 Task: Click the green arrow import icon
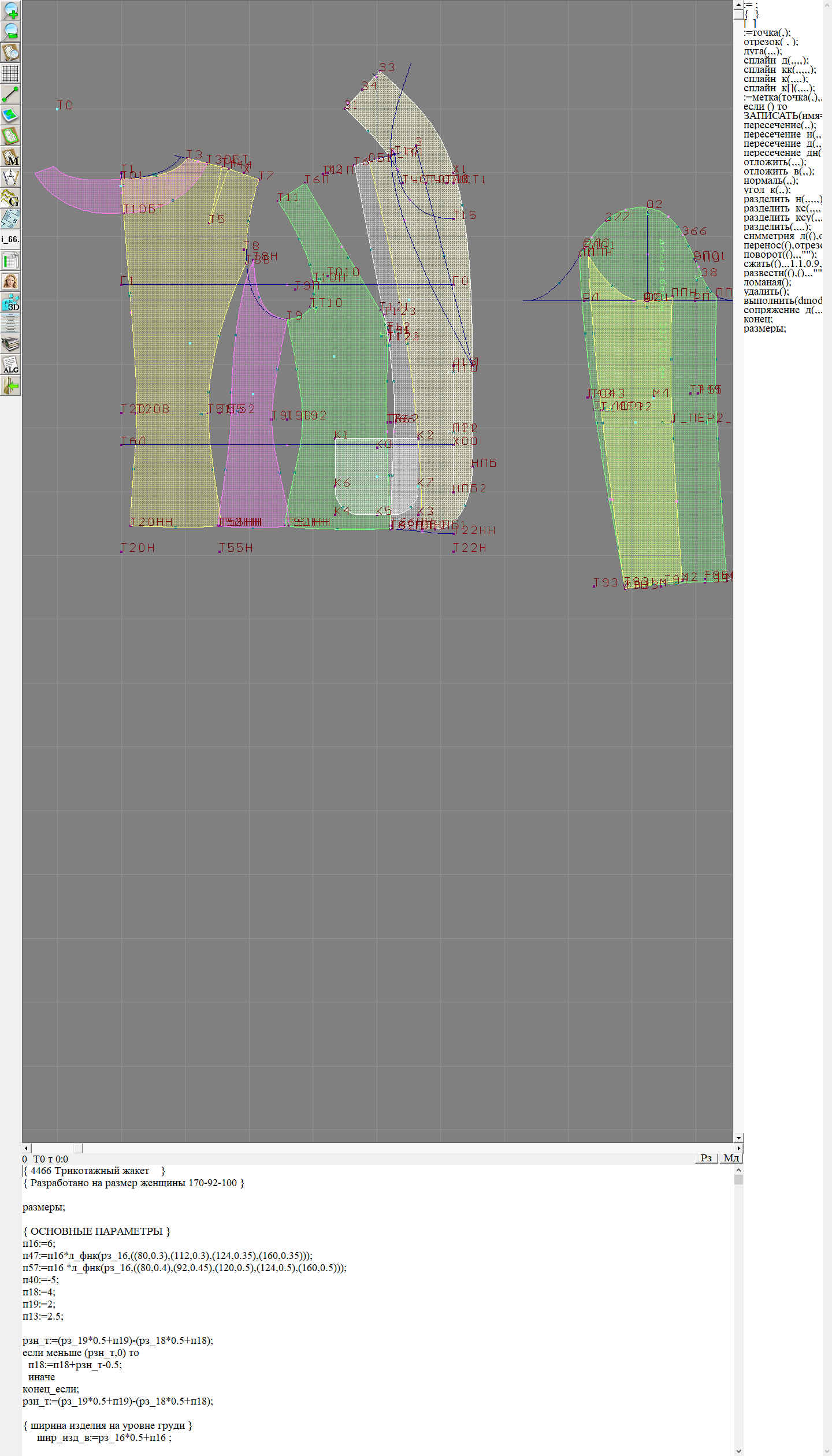click(x=10, y=385)
